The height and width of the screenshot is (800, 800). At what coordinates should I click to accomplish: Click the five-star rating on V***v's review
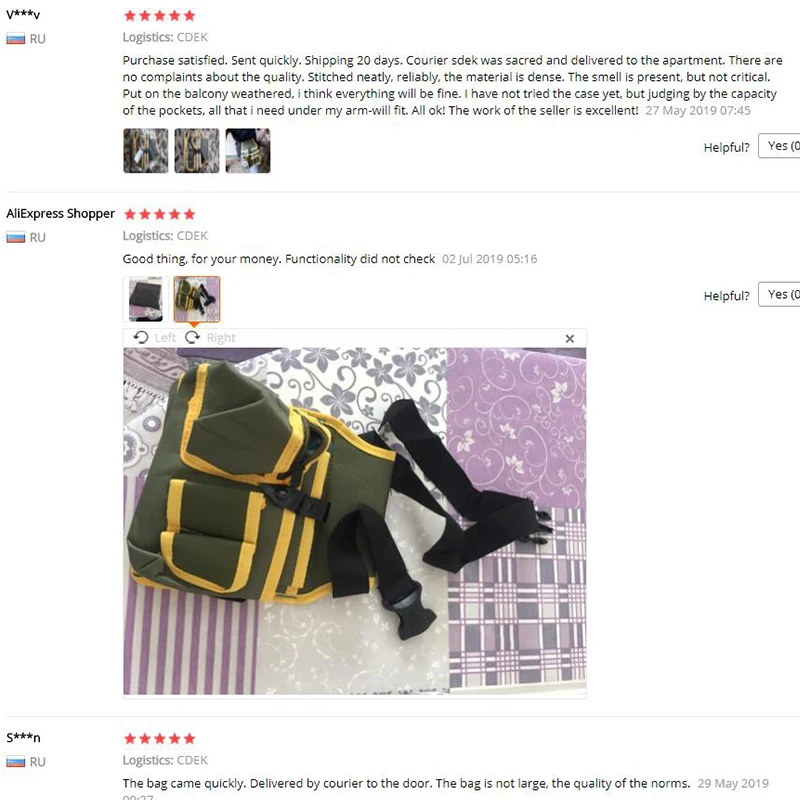pyautogui.click(x=160, y=16)
